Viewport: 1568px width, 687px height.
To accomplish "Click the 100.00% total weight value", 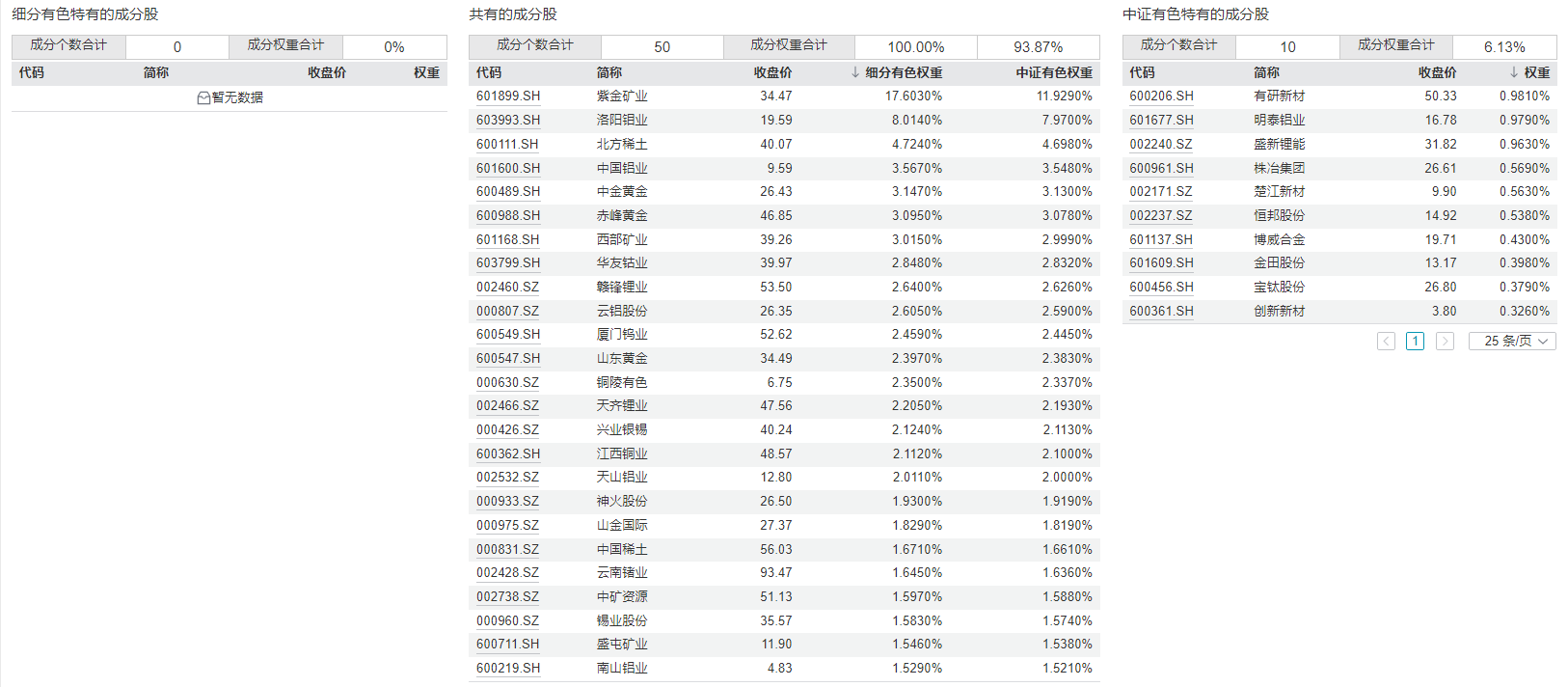I will tap(916, 47).
